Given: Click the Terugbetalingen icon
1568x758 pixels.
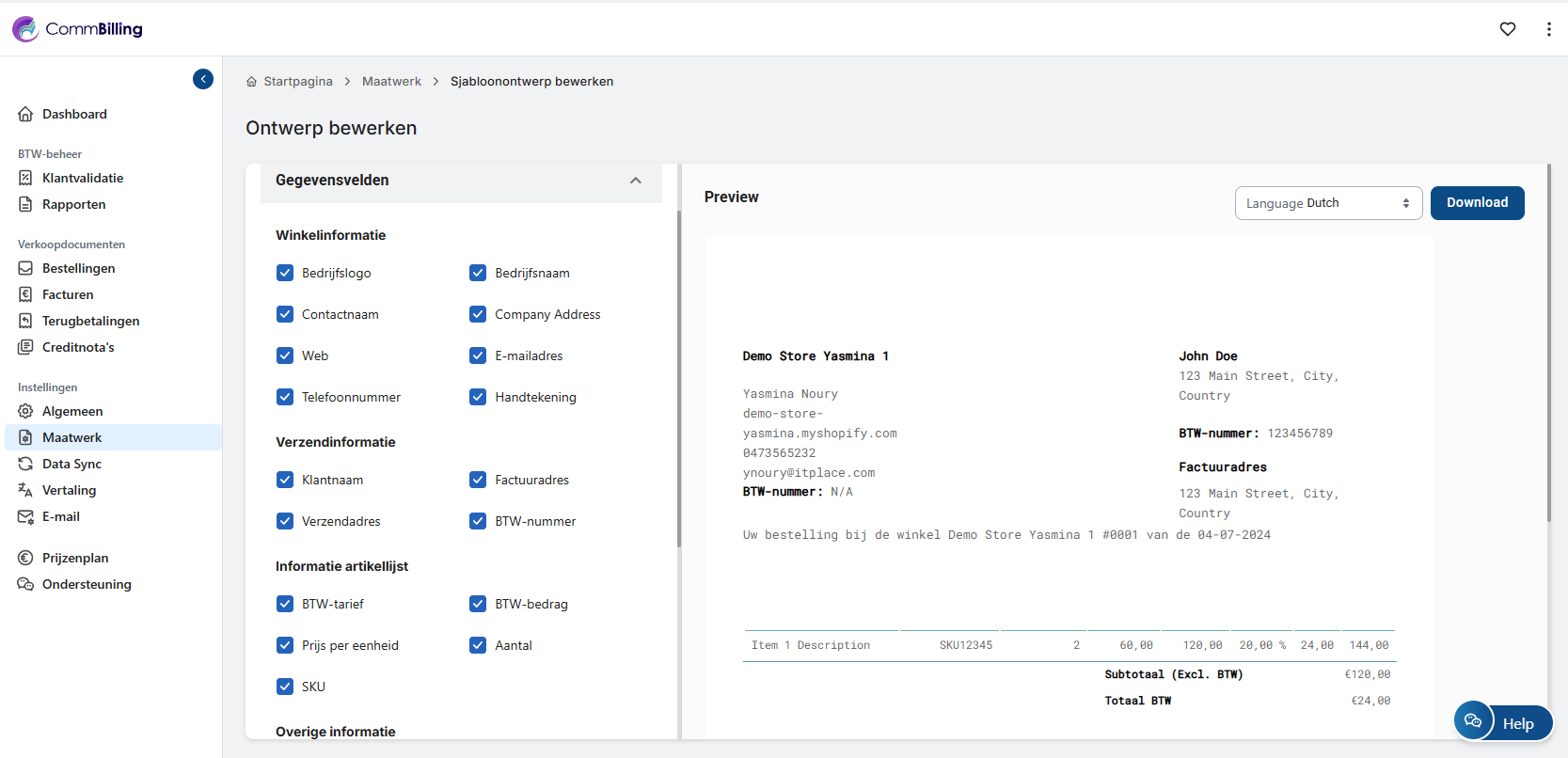Looking at the screenshot, I should [25, 321].
